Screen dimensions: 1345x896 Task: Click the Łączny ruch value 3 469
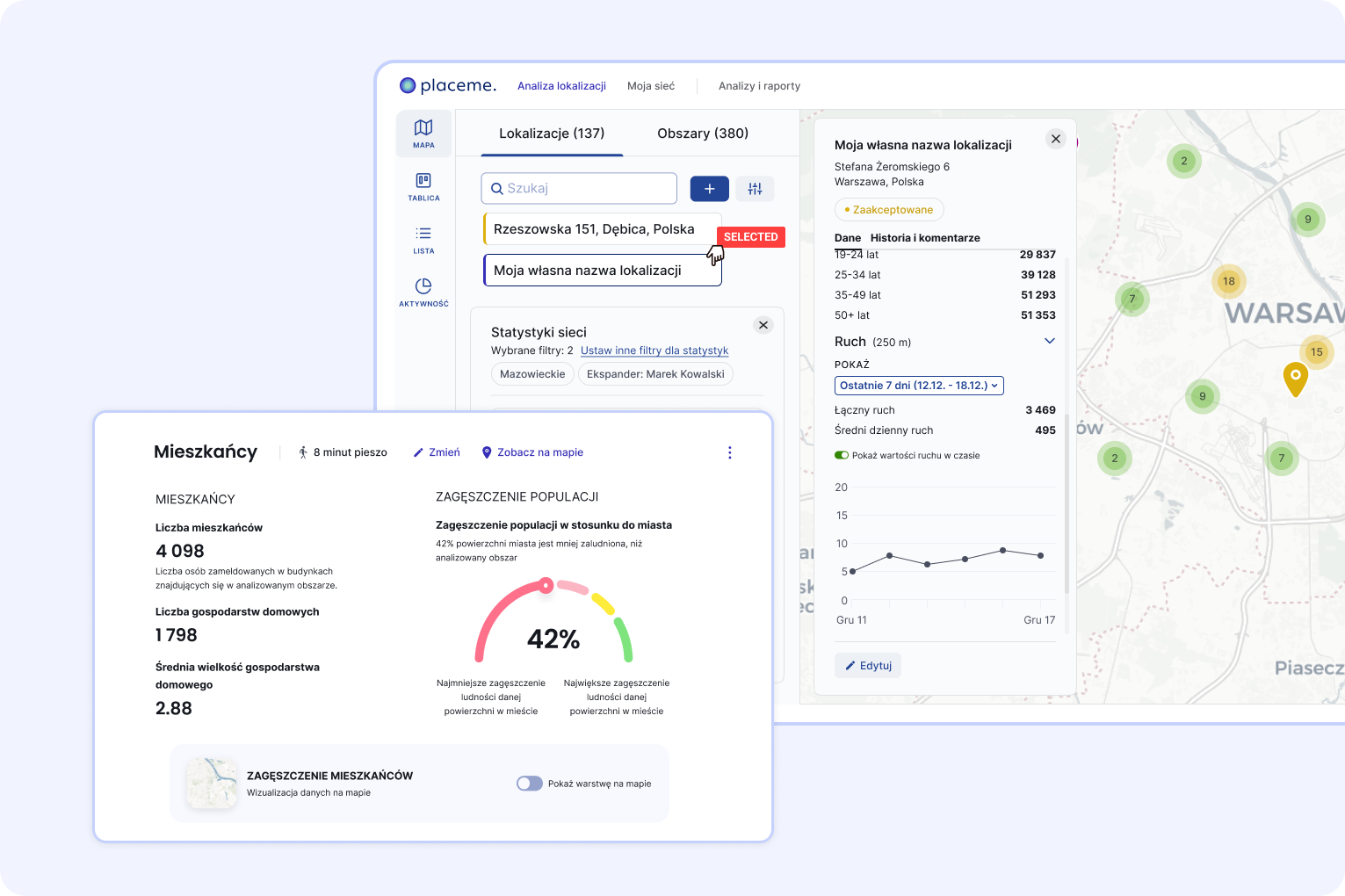[1040, 410]
